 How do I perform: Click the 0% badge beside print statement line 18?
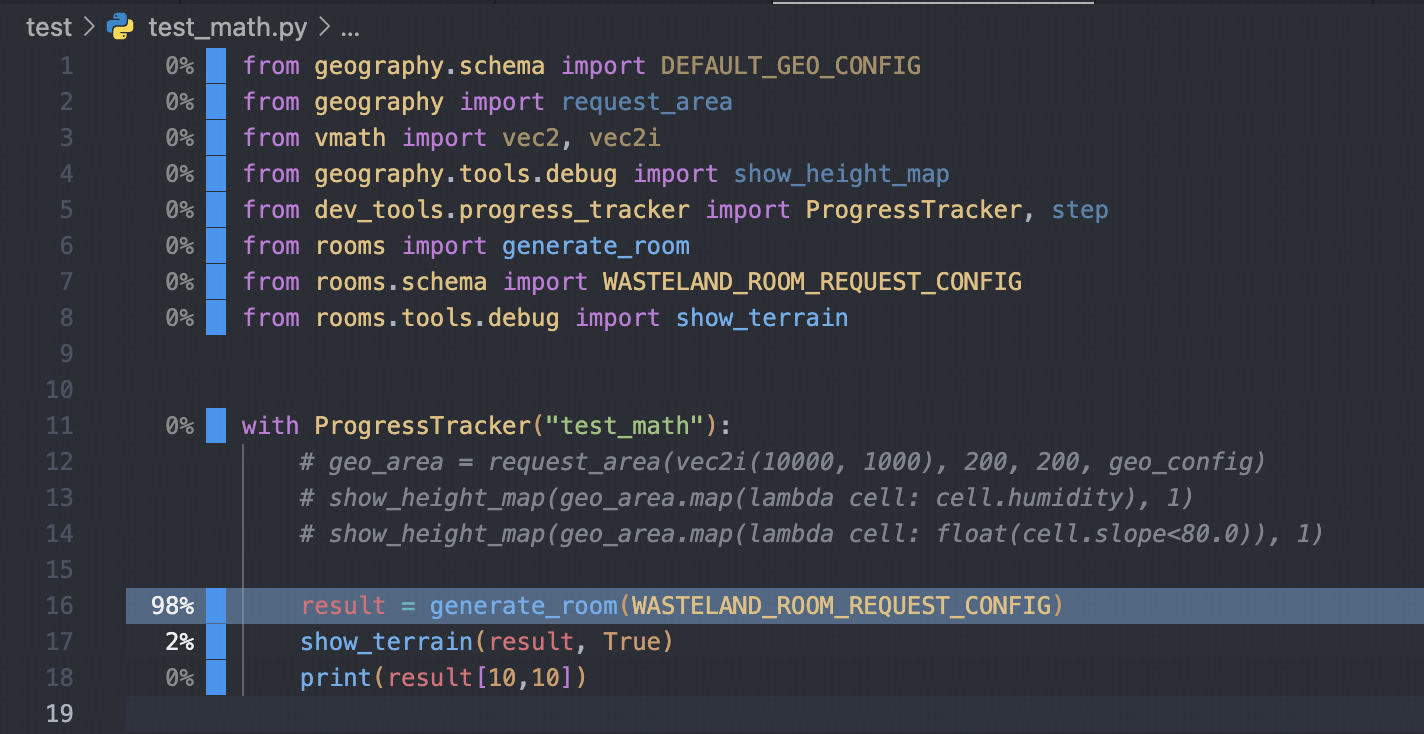(181, 677)
